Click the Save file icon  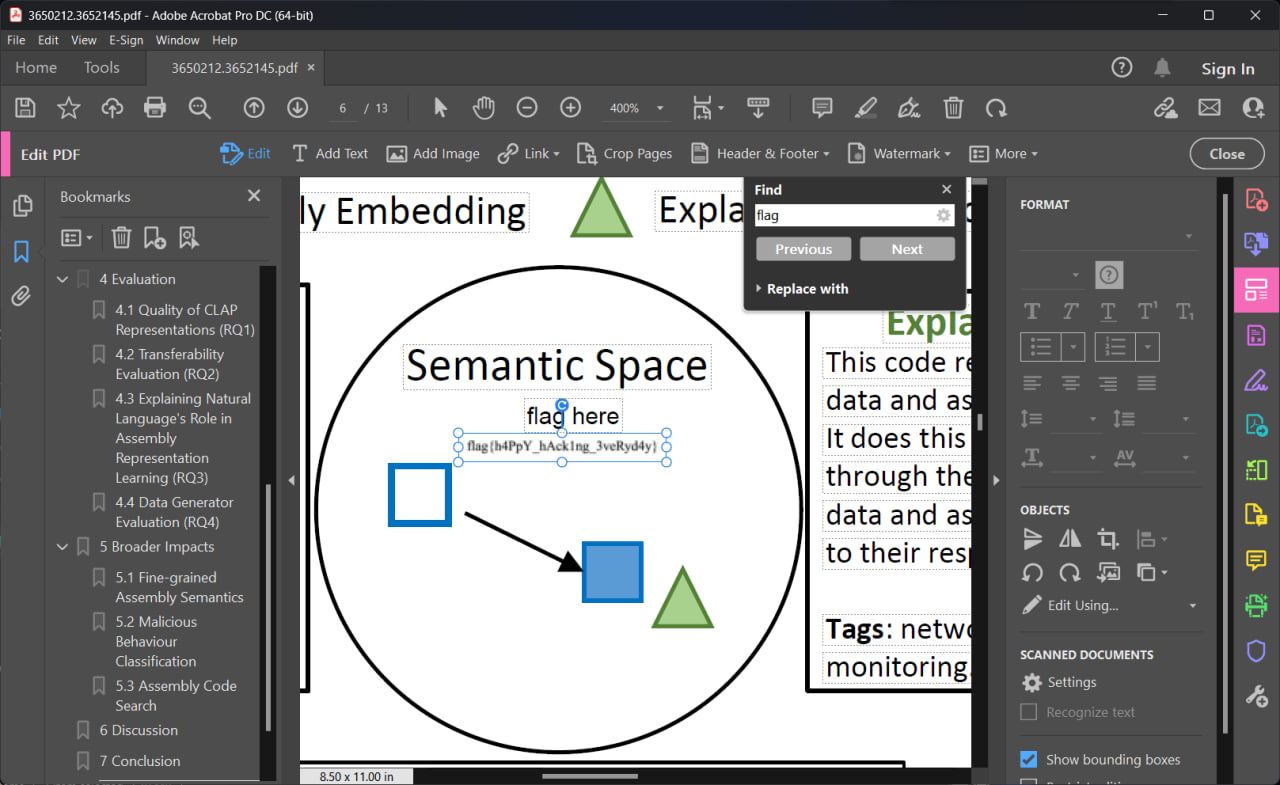click(26, 108)
